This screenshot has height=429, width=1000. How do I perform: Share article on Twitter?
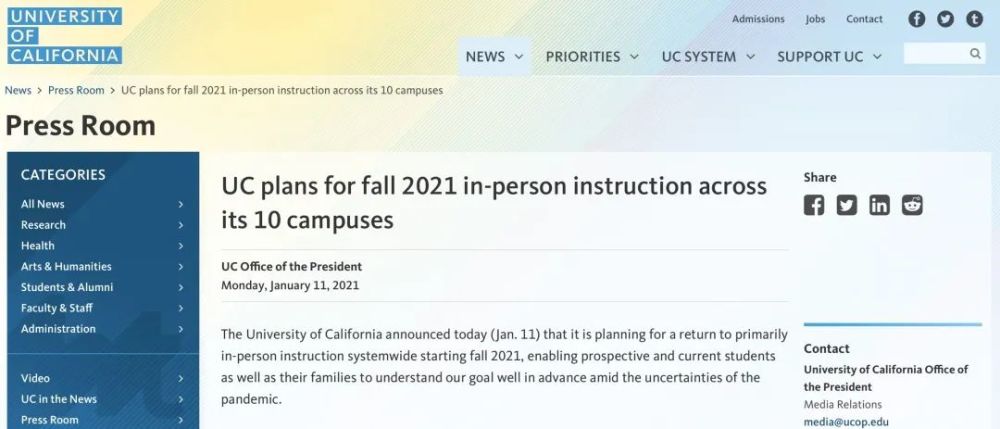tap(847, 205)
